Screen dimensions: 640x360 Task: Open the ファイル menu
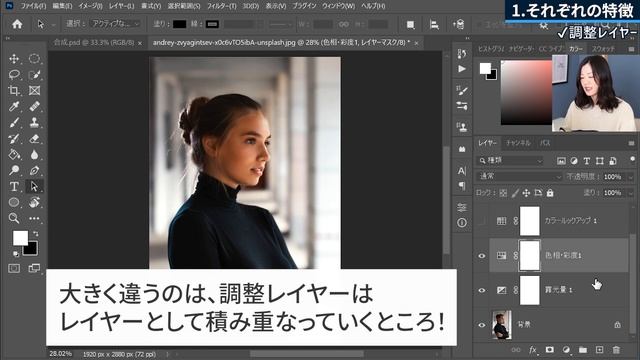click(33, 6)
